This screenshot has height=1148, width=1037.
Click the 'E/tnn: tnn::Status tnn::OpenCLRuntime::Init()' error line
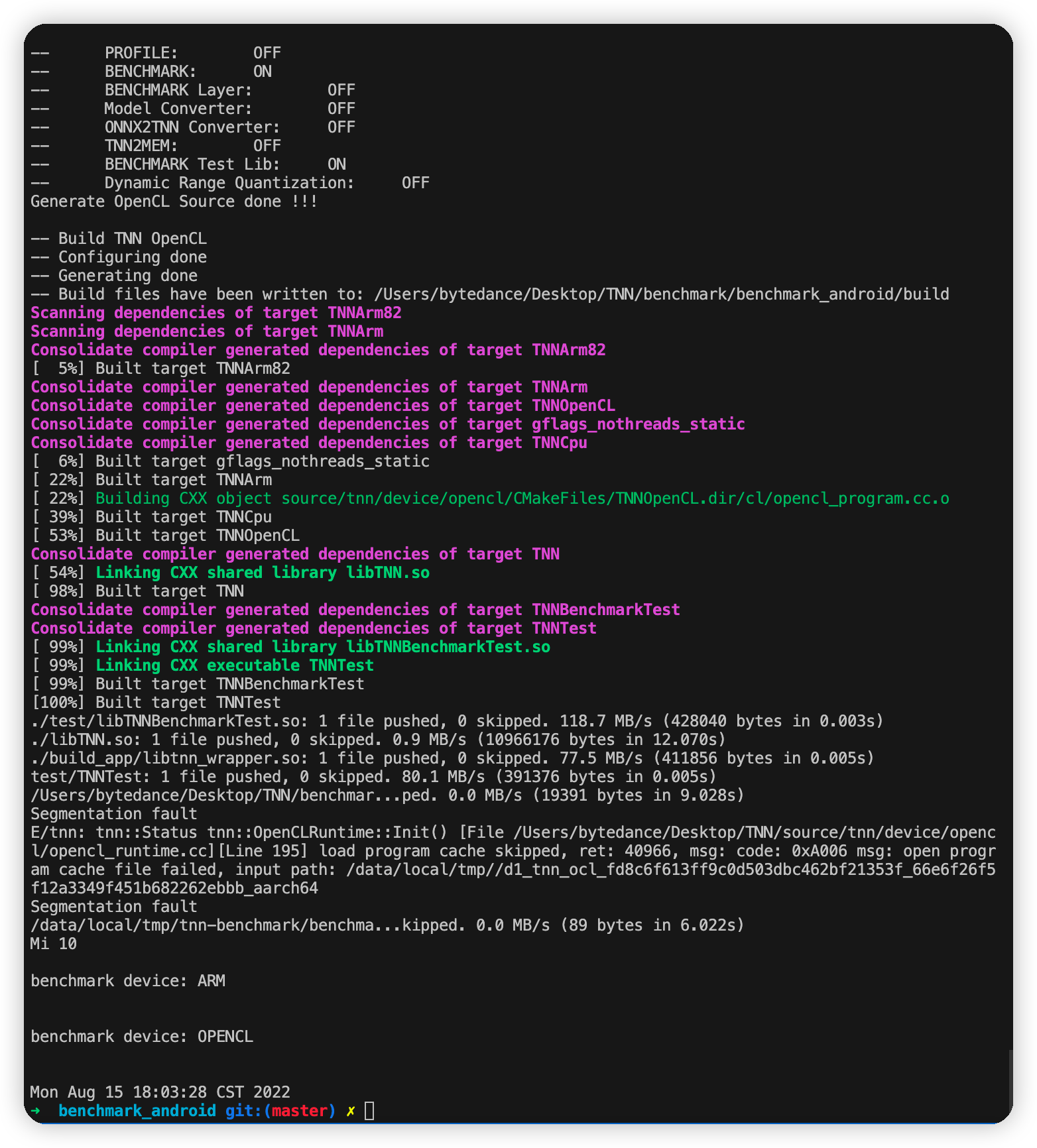click(x=513, y=832)
